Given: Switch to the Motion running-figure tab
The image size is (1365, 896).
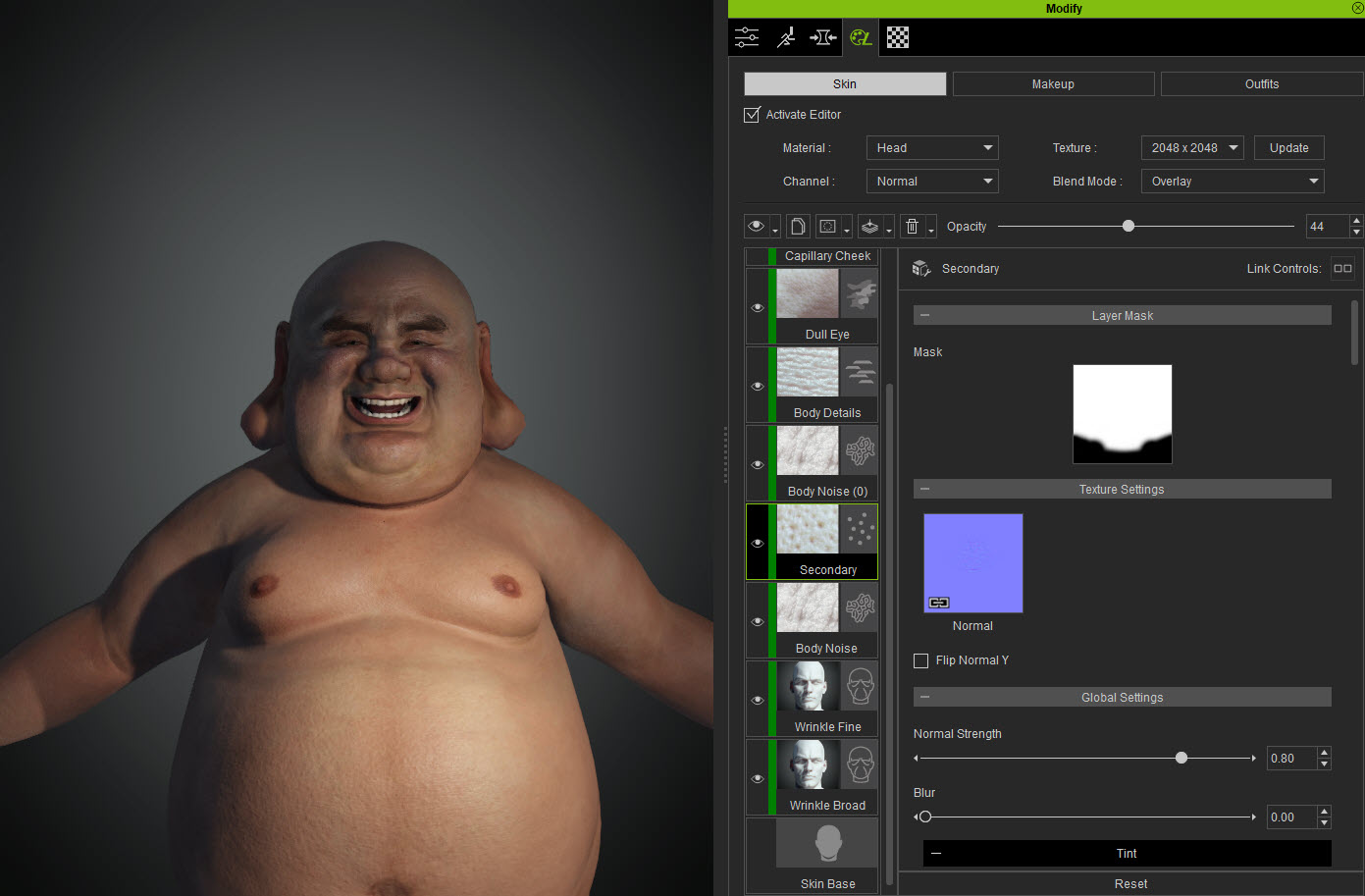Looking at the screenshot, I should tap(785, 37).
